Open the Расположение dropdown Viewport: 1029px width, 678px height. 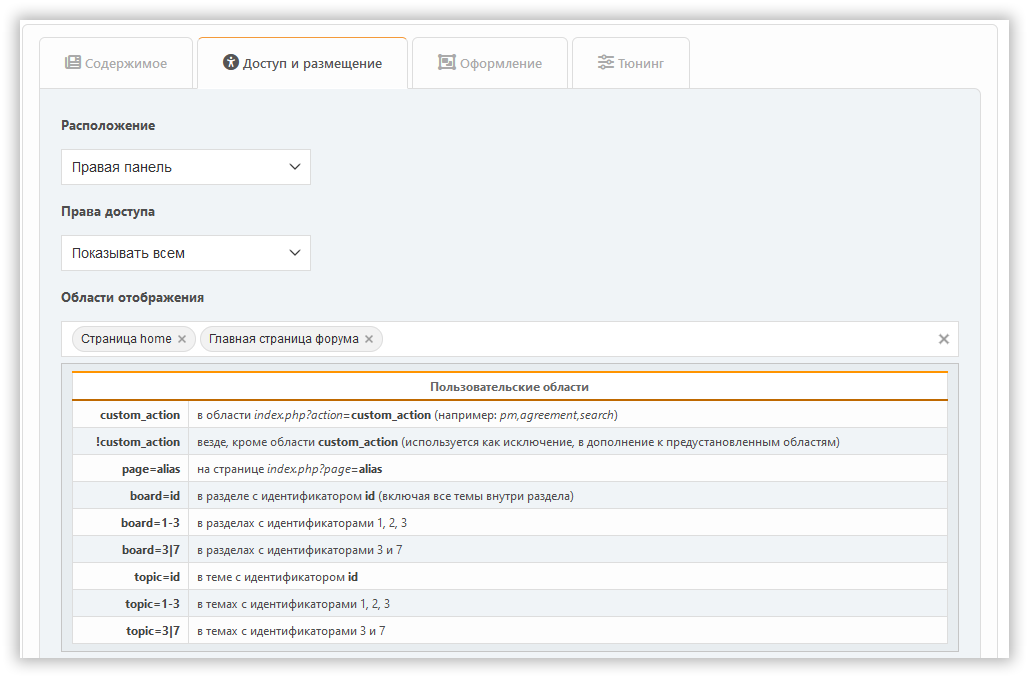(185, 167)
